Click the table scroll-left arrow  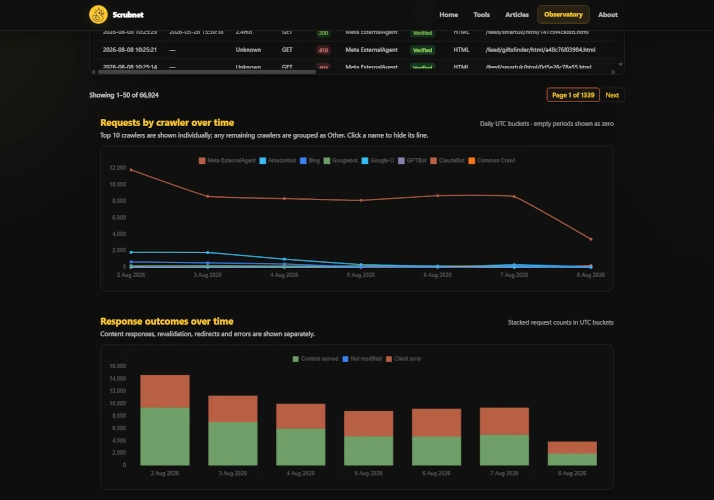tap(93, 72)
